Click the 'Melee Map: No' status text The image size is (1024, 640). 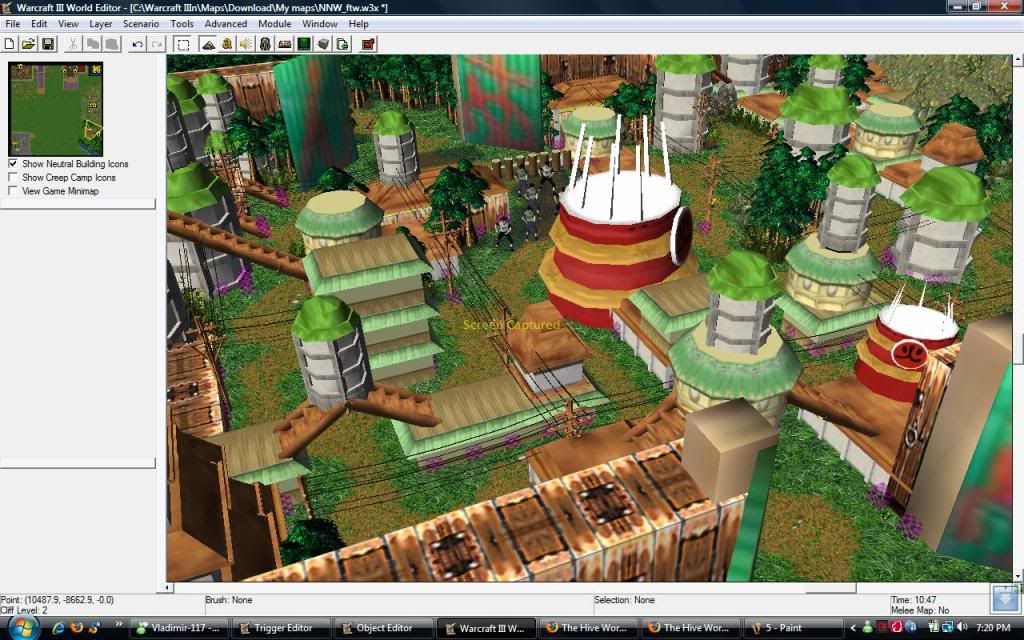[920, 610]
